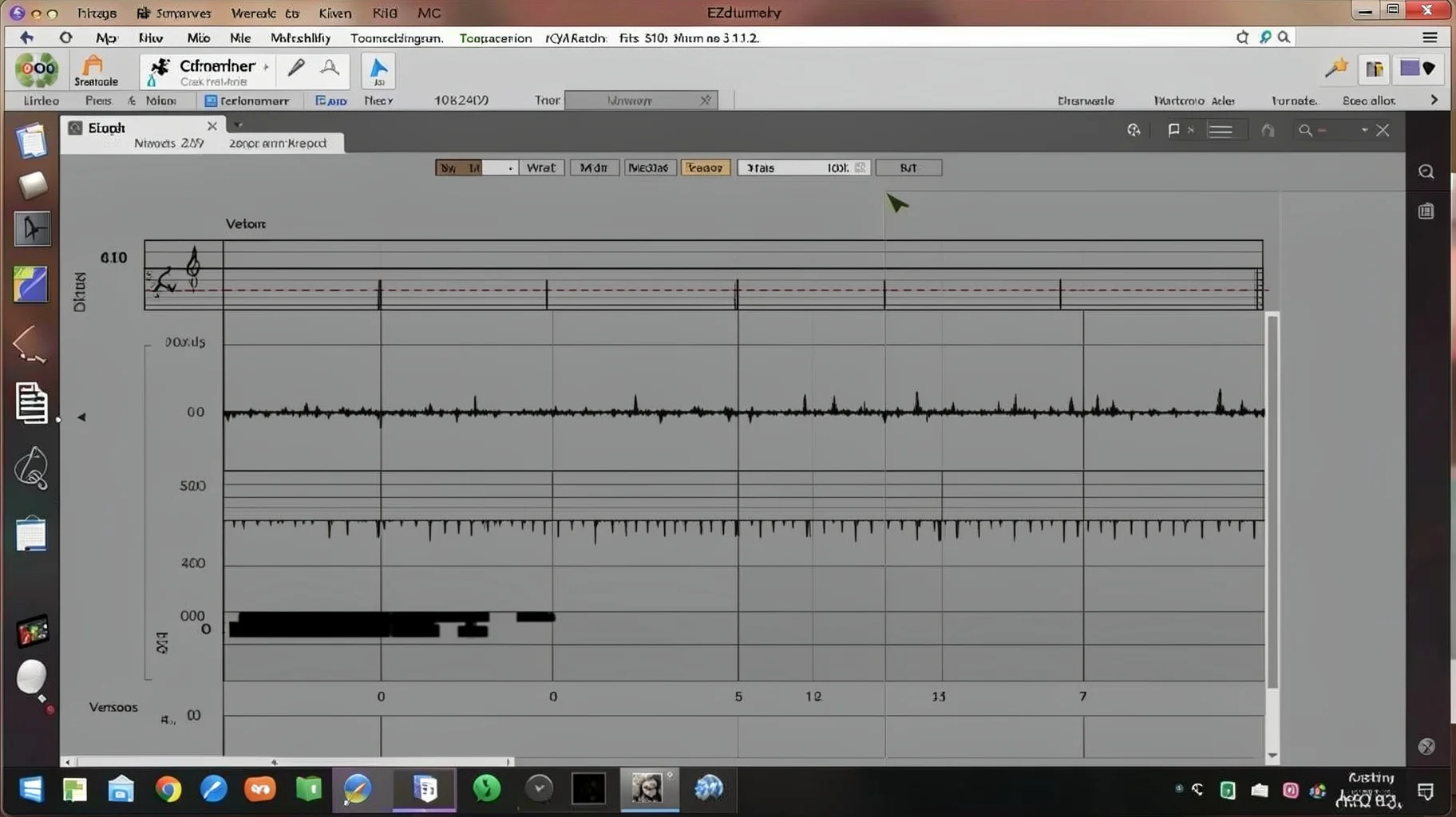1456x817 pixels.
Task: Select the stacked pages sidebar icon
Action: point(32,141)
